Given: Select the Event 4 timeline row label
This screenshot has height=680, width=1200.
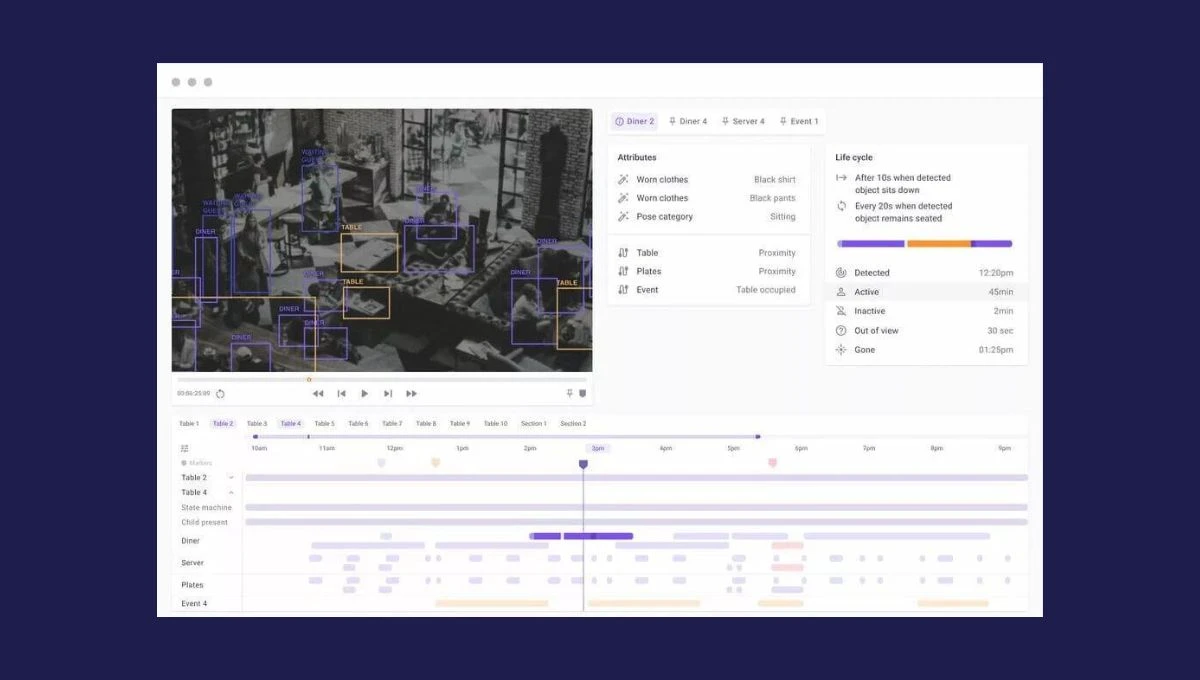Looking at the screenshot, I should pyautogui.click(x=194, y=604).
